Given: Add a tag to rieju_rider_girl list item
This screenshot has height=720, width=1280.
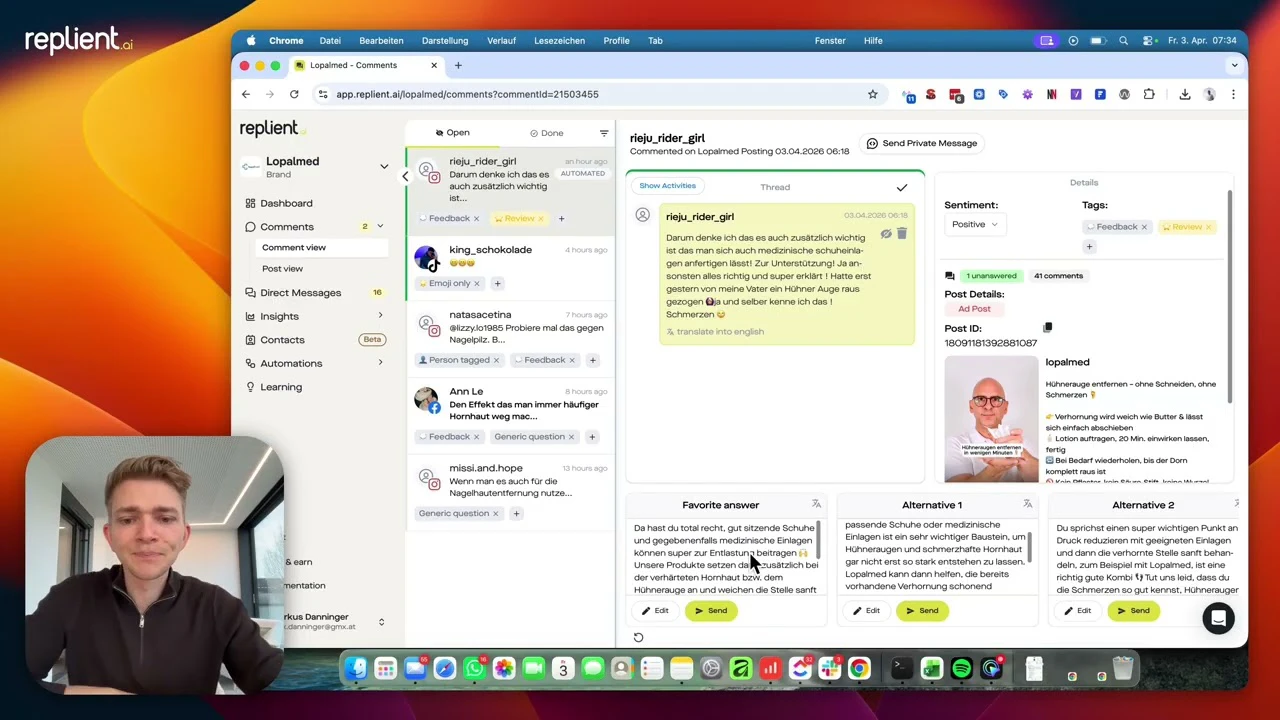Looking at the screenshot, I should (x=561, y=218).
